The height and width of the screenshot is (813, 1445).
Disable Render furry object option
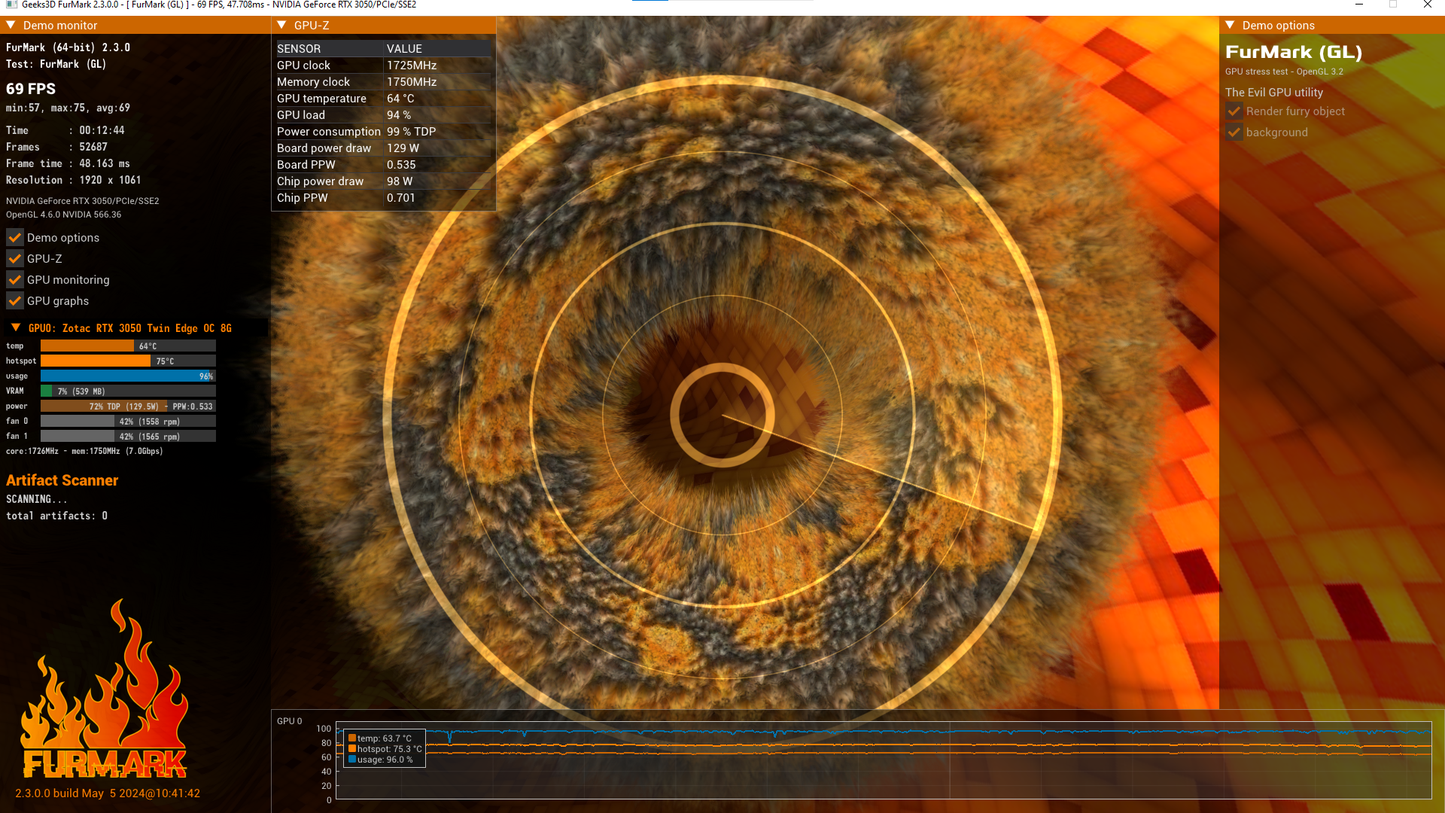(1234, 112)
